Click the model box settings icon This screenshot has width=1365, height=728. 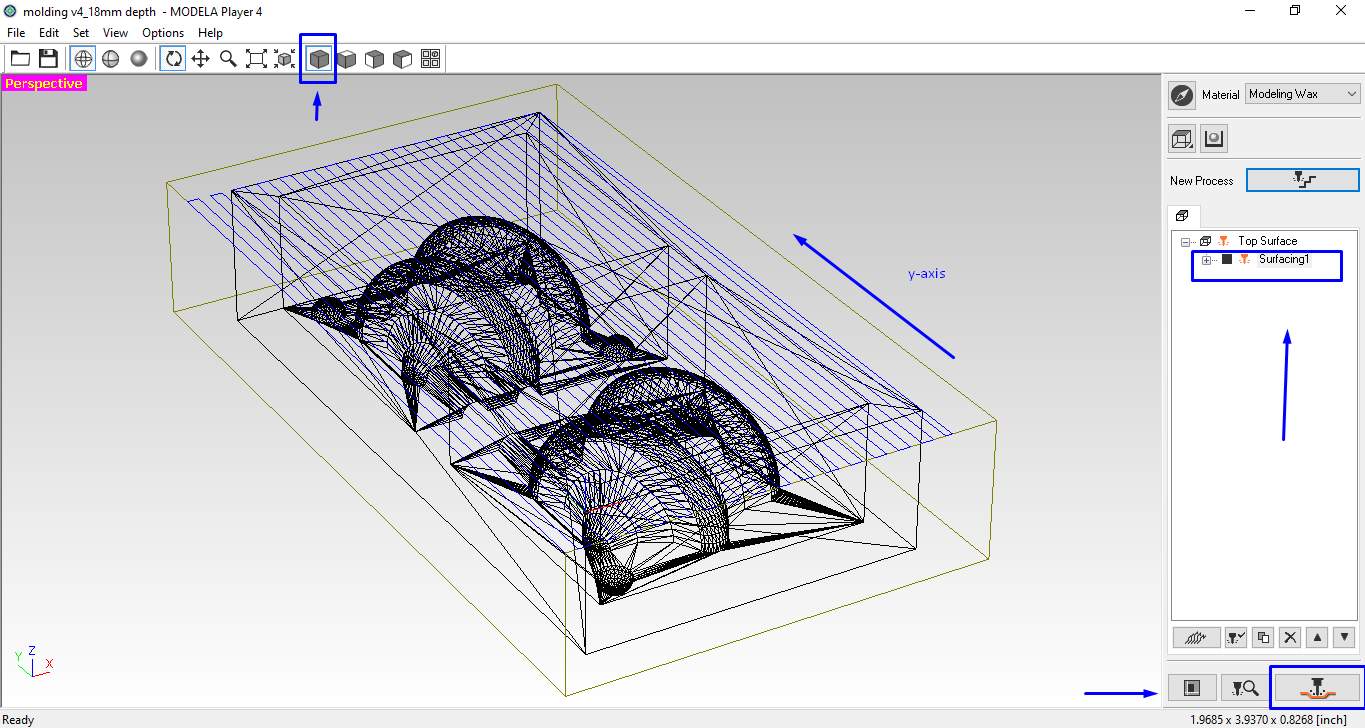(x=1183, y=139)
